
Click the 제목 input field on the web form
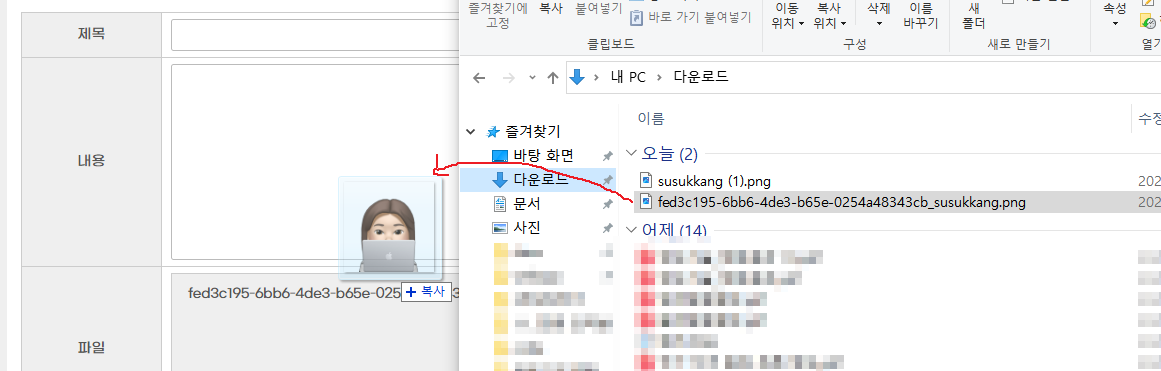(315, 35)
